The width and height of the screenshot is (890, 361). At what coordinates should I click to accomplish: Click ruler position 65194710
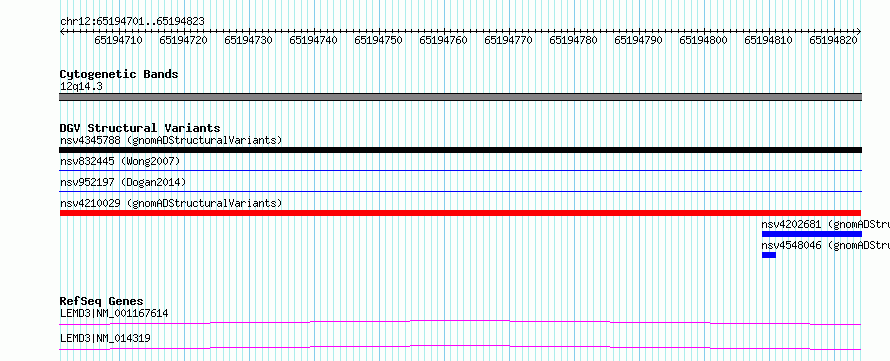pos(119,40)
